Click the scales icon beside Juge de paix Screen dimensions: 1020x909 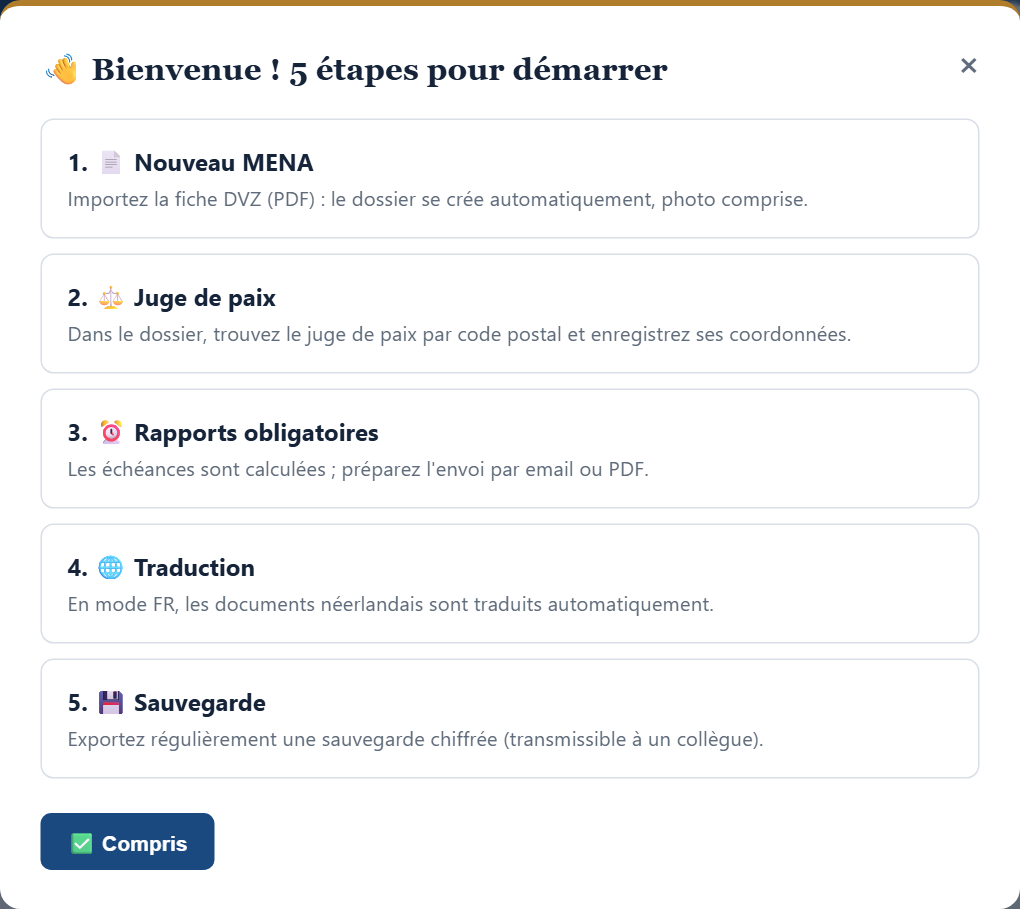point(111,298)
